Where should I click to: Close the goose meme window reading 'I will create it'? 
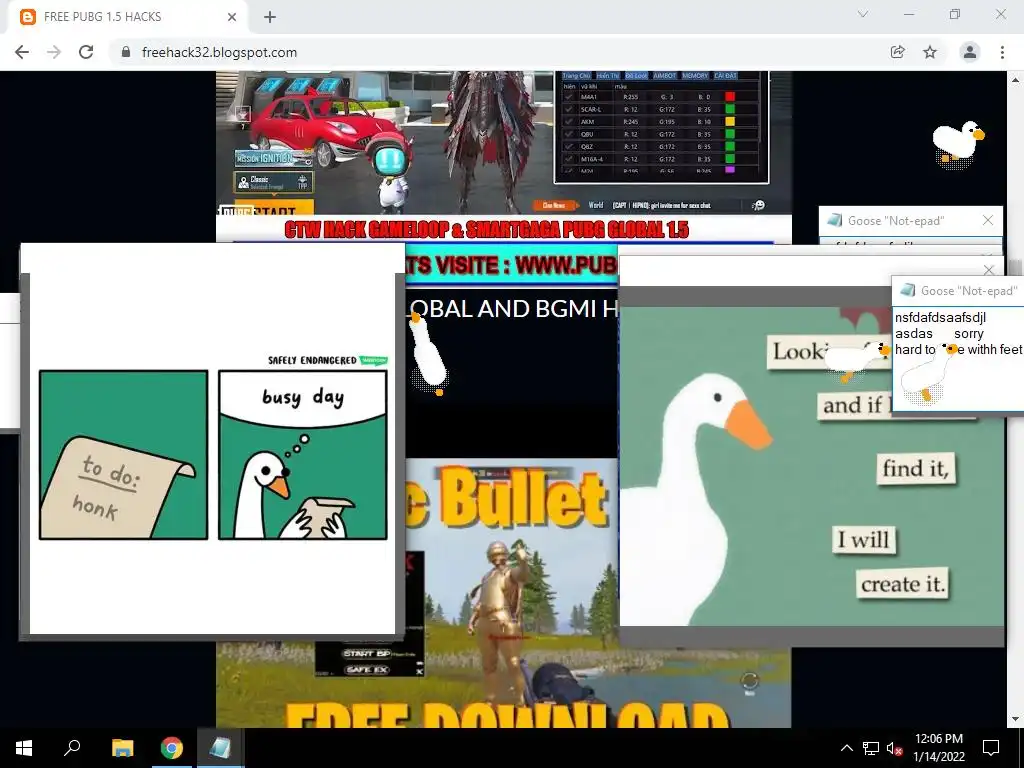click(x=989, y=269)
